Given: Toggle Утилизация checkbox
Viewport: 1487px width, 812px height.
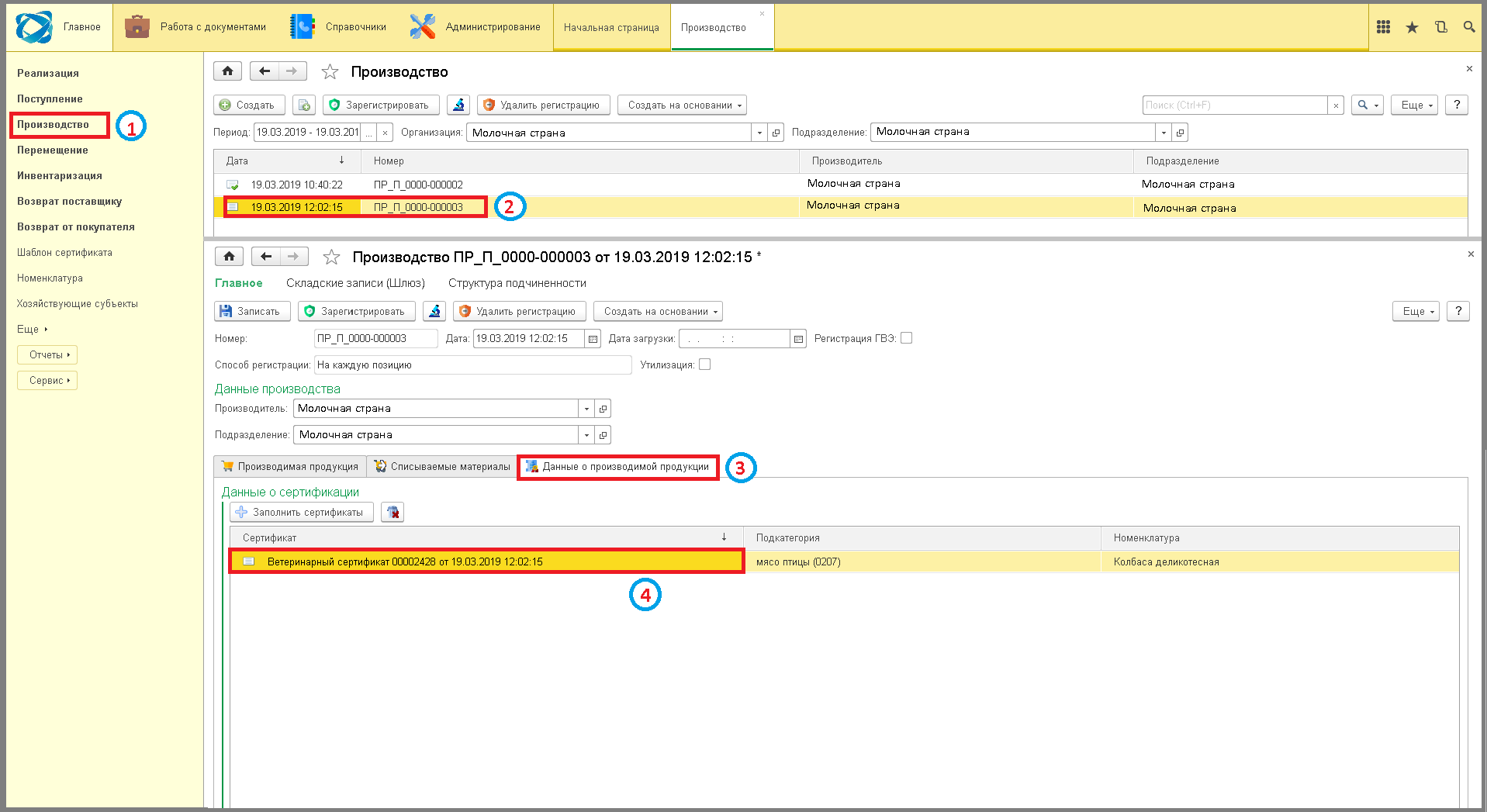Looking at the screenshot, I should click(704, 365).
